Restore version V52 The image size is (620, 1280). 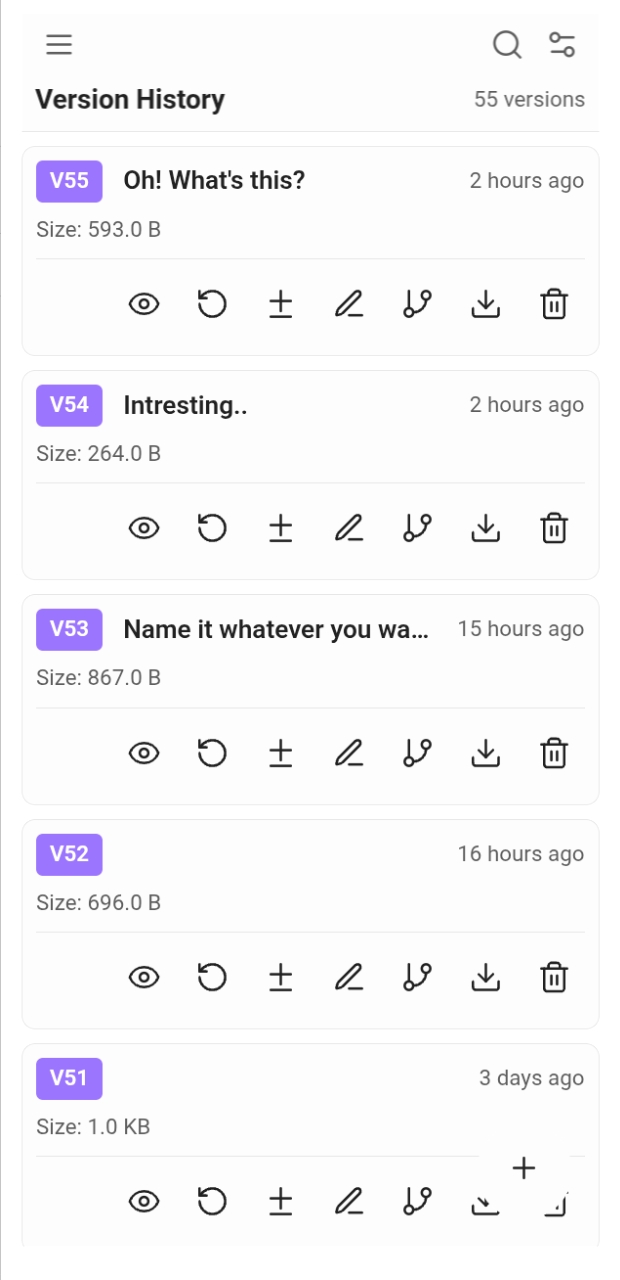[x=212, y=977]
